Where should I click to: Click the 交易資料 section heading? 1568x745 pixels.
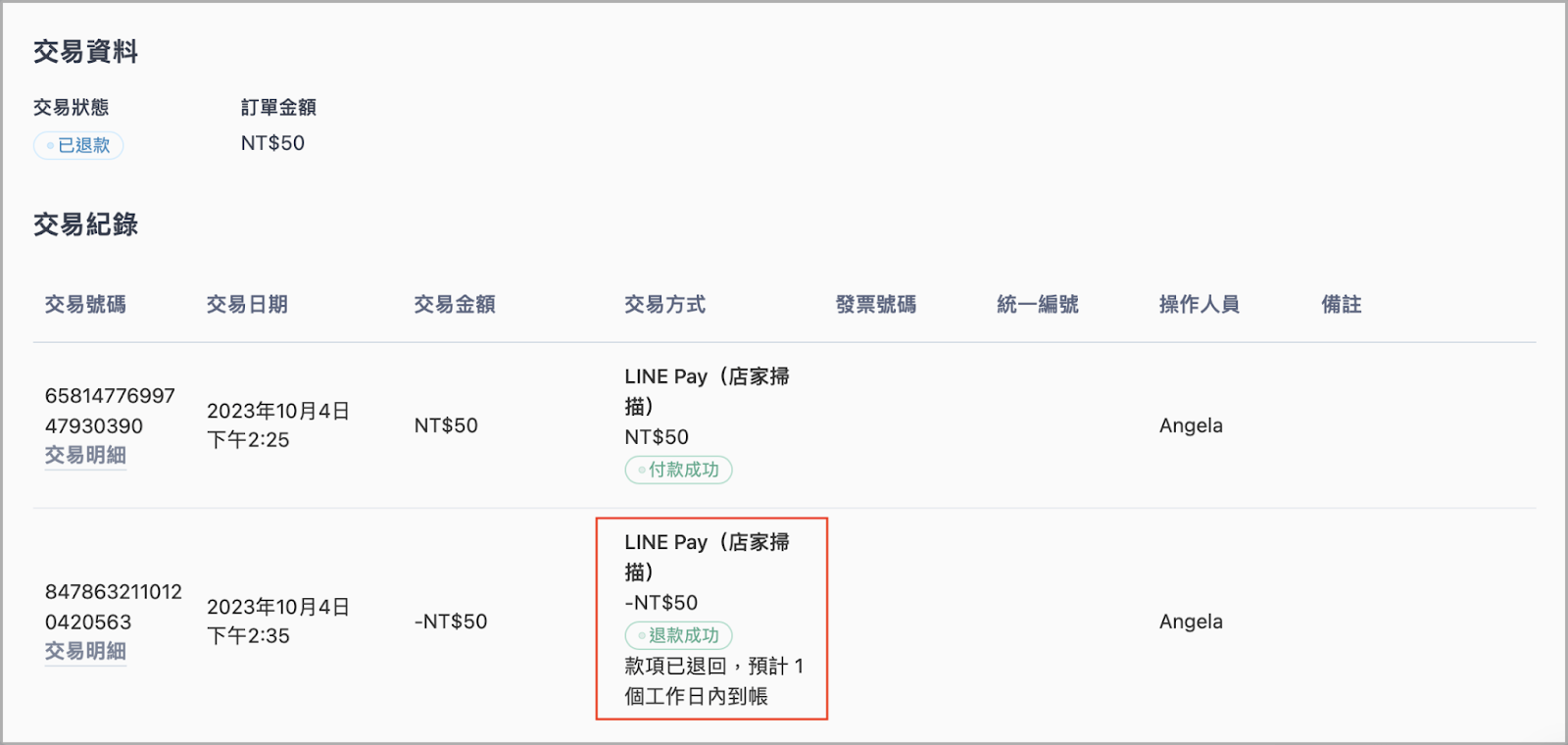(x=86, y=52)
